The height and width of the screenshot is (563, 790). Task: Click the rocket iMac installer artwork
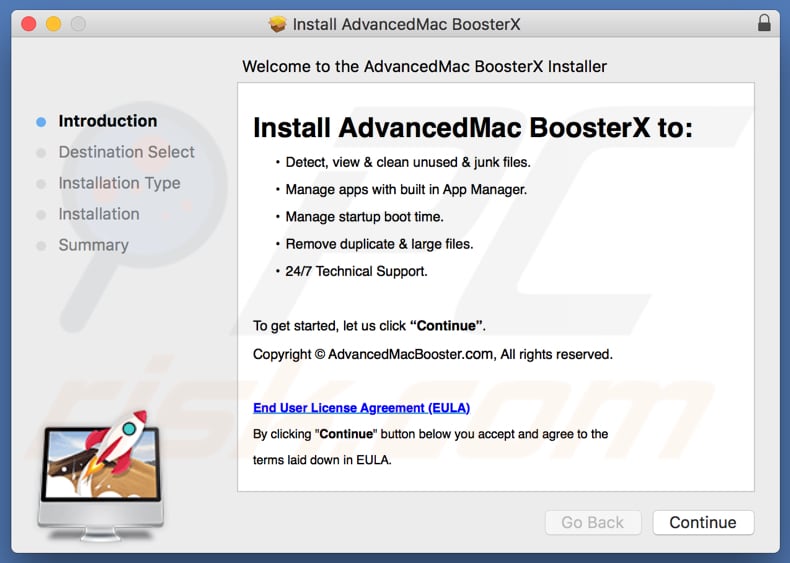coord(101,476)
